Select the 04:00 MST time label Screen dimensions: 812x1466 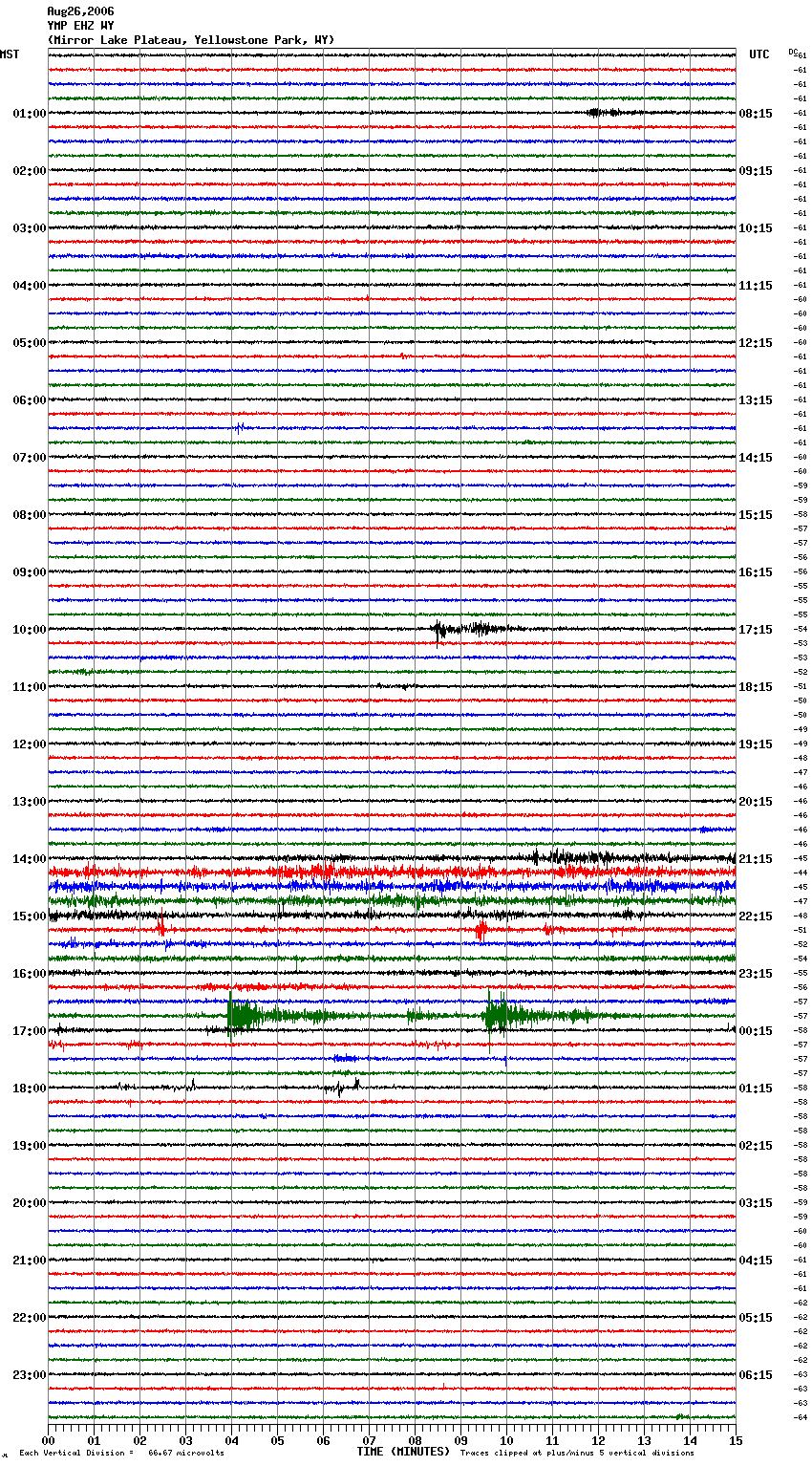click(30, 286)
